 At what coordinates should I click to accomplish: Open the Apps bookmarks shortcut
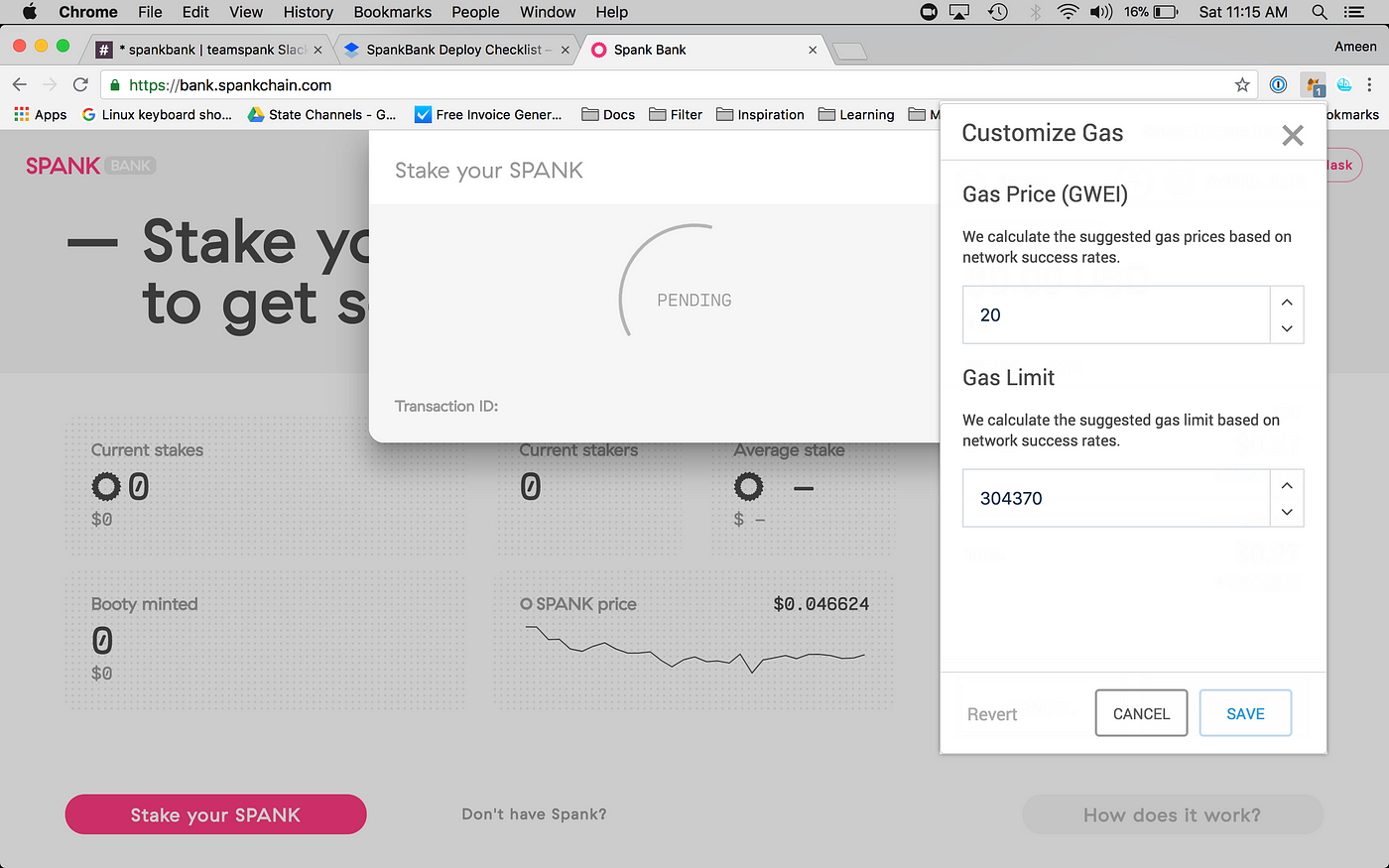(x=41, y=115)
